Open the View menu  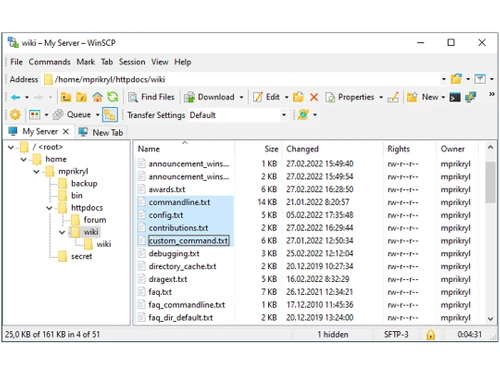[x=160, y=62]
